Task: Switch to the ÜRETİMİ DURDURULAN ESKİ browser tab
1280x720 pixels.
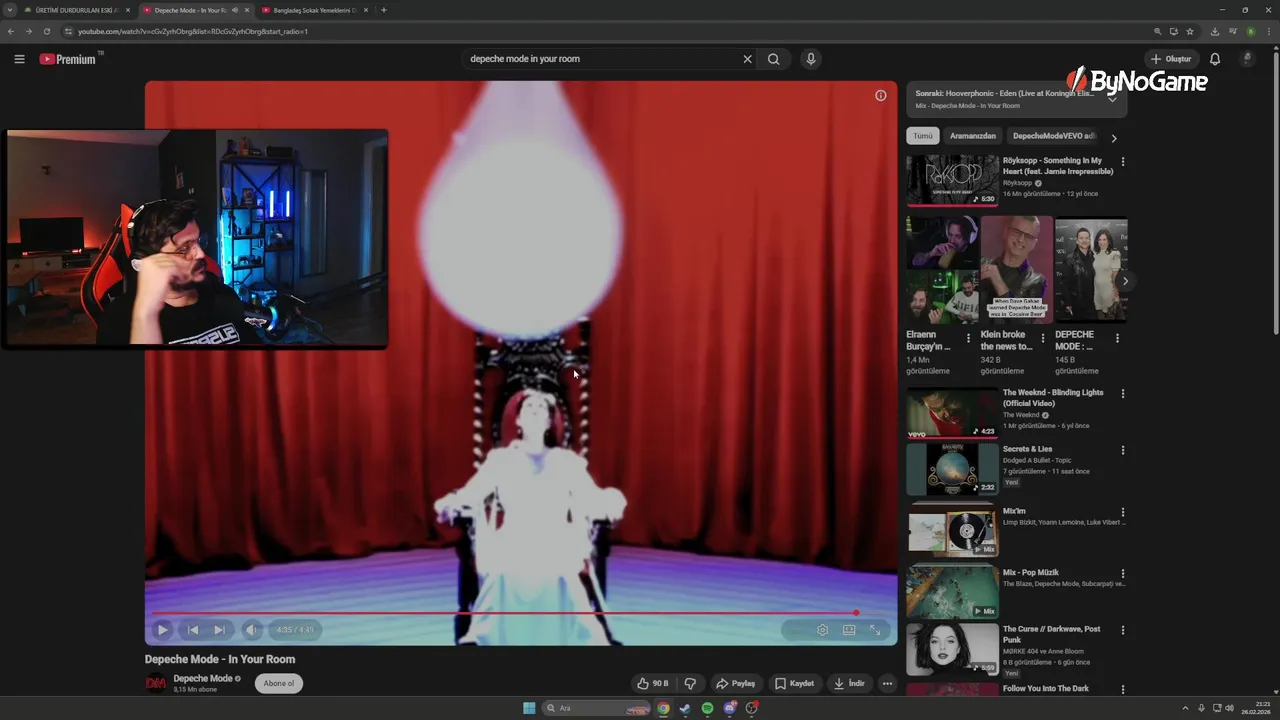Action: coord(77,10)
